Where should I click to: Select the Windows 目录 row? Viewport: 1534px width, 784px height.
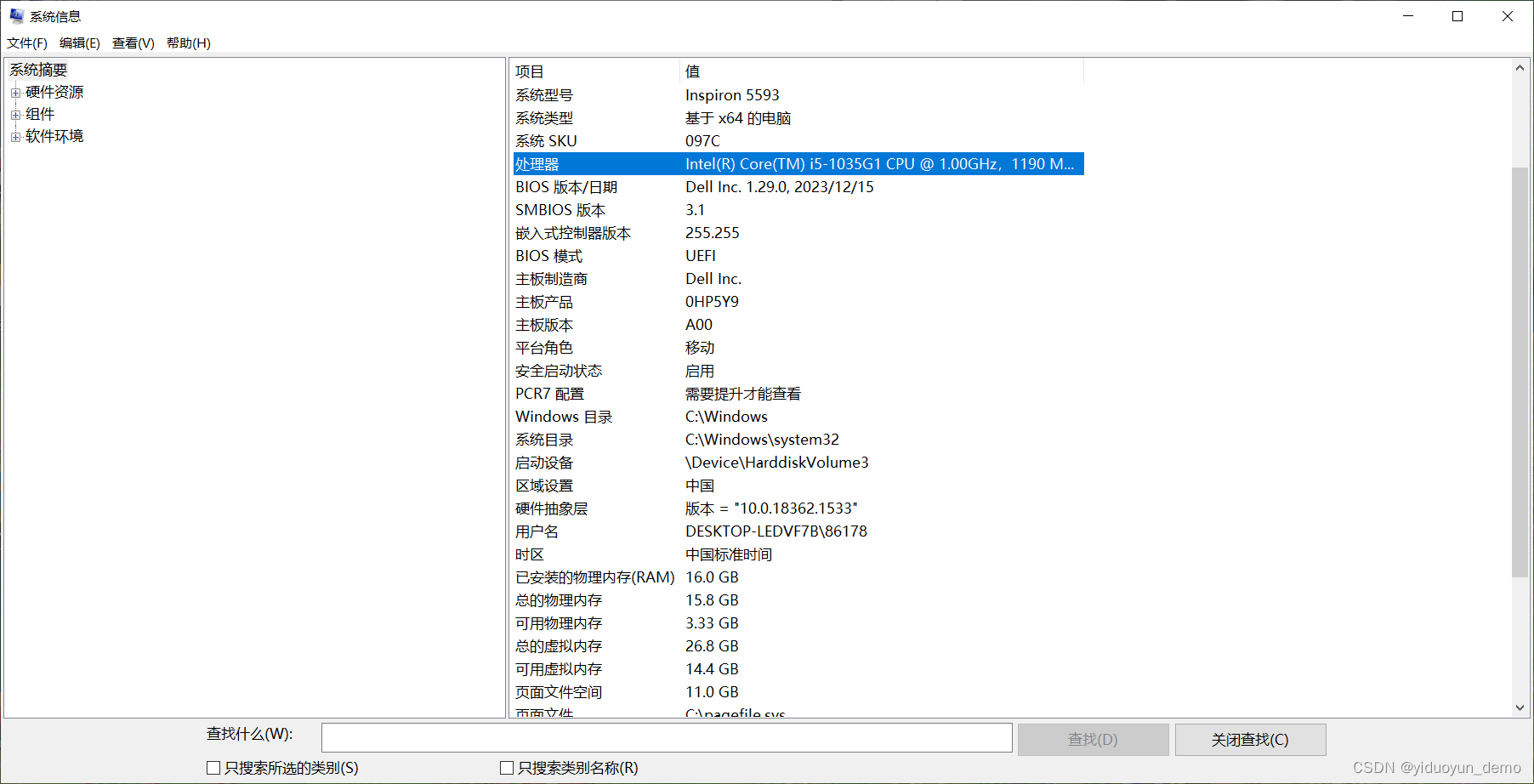click(798, 417)
